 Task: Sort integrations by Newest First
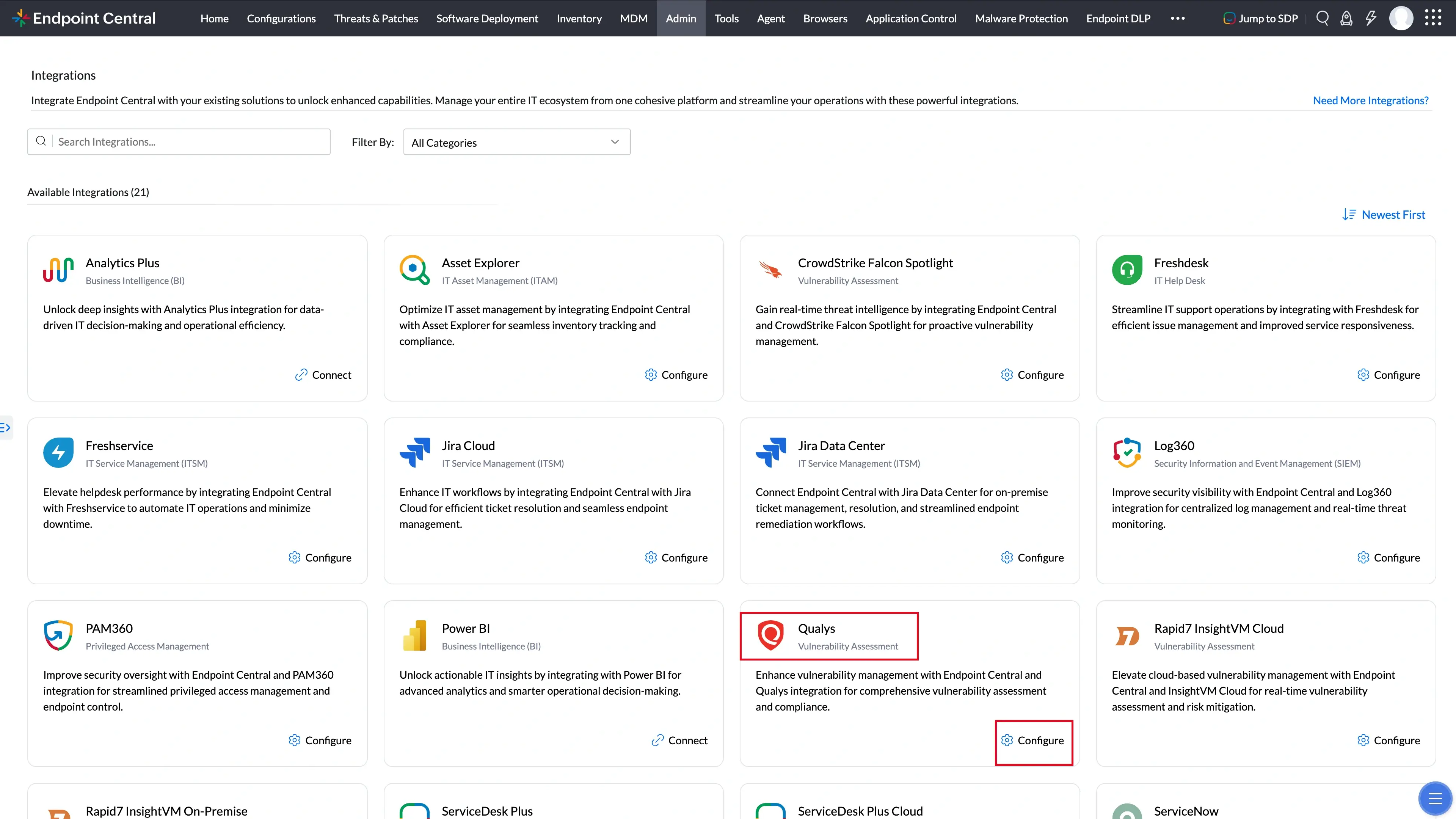(x=1384, y=214)
